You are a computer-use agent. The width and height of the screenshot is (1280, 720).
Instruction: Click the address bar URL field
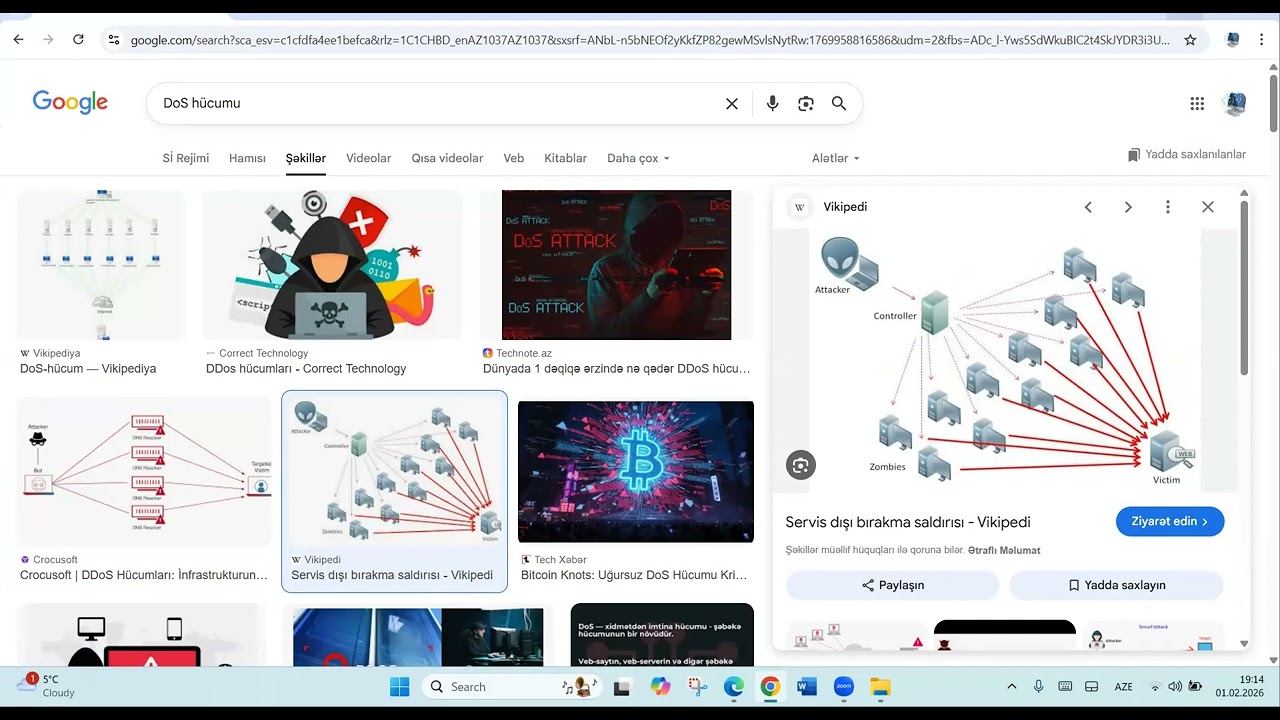pyautogui.click(x=650, y=40)
